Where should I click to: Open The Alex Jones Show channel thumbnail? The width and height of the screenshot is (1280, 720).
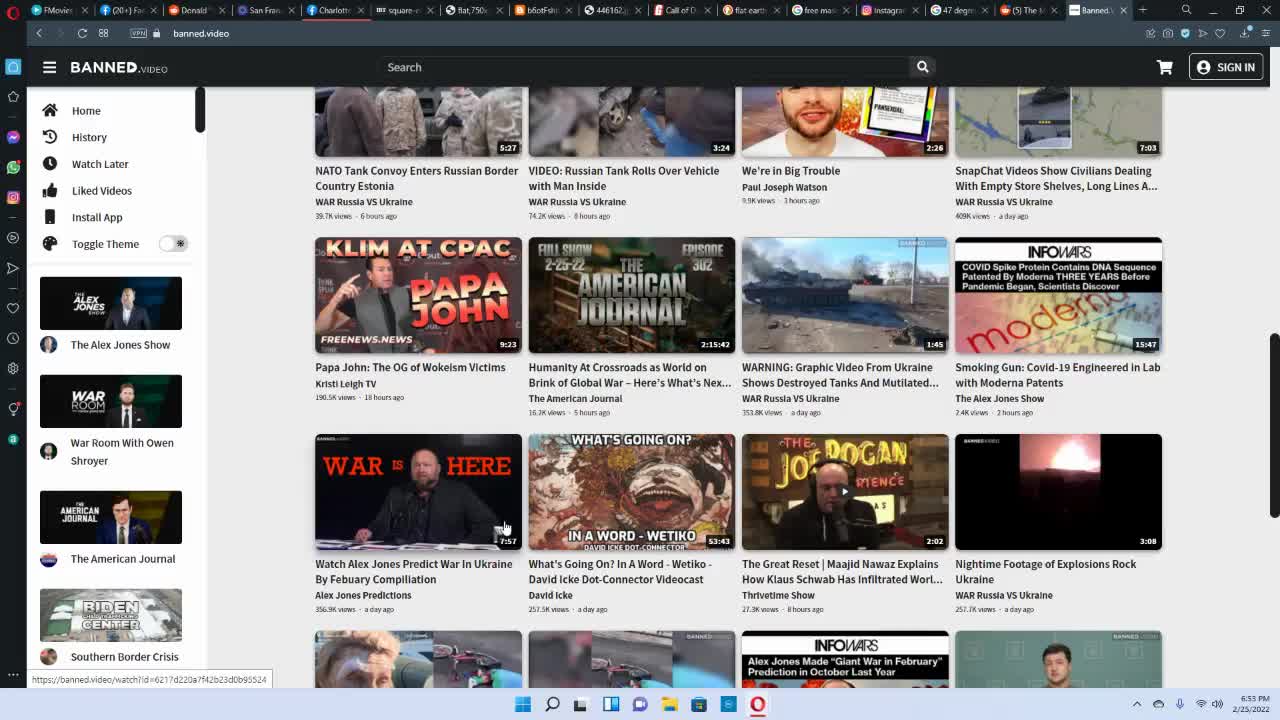click(x=111, y=303)
